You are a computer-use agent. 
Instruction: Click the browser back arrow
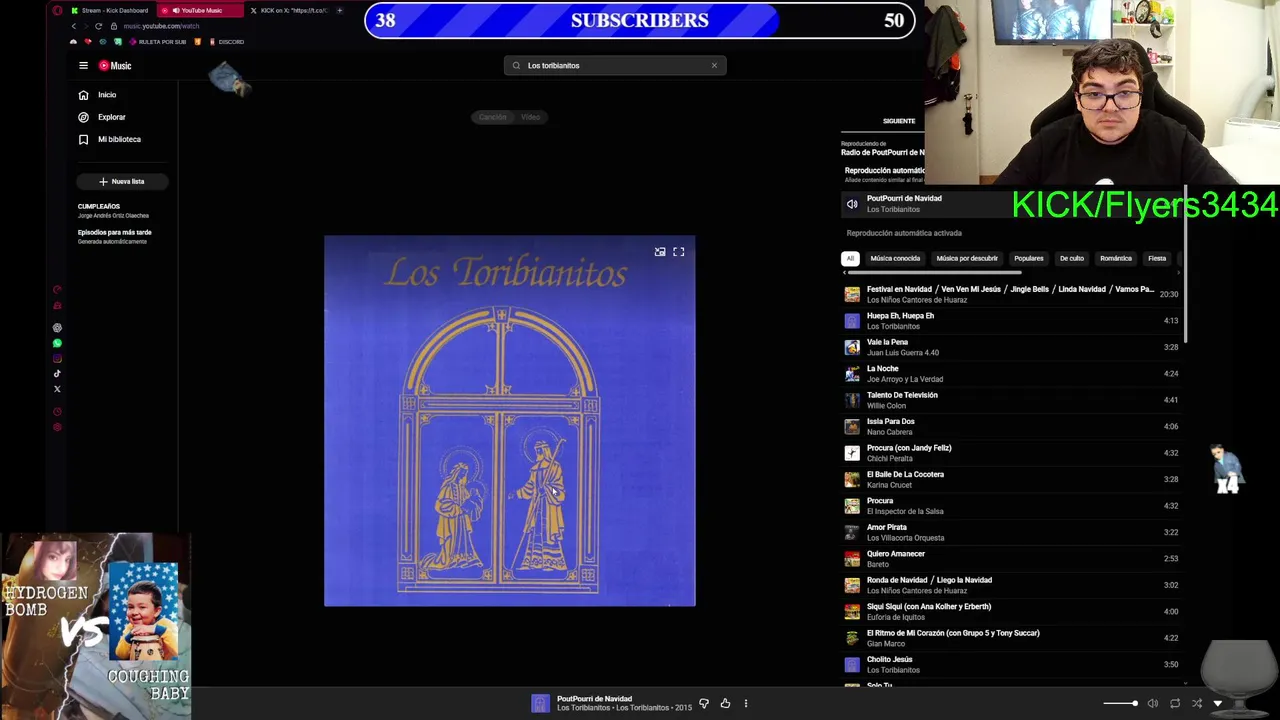tap(73, 26)
